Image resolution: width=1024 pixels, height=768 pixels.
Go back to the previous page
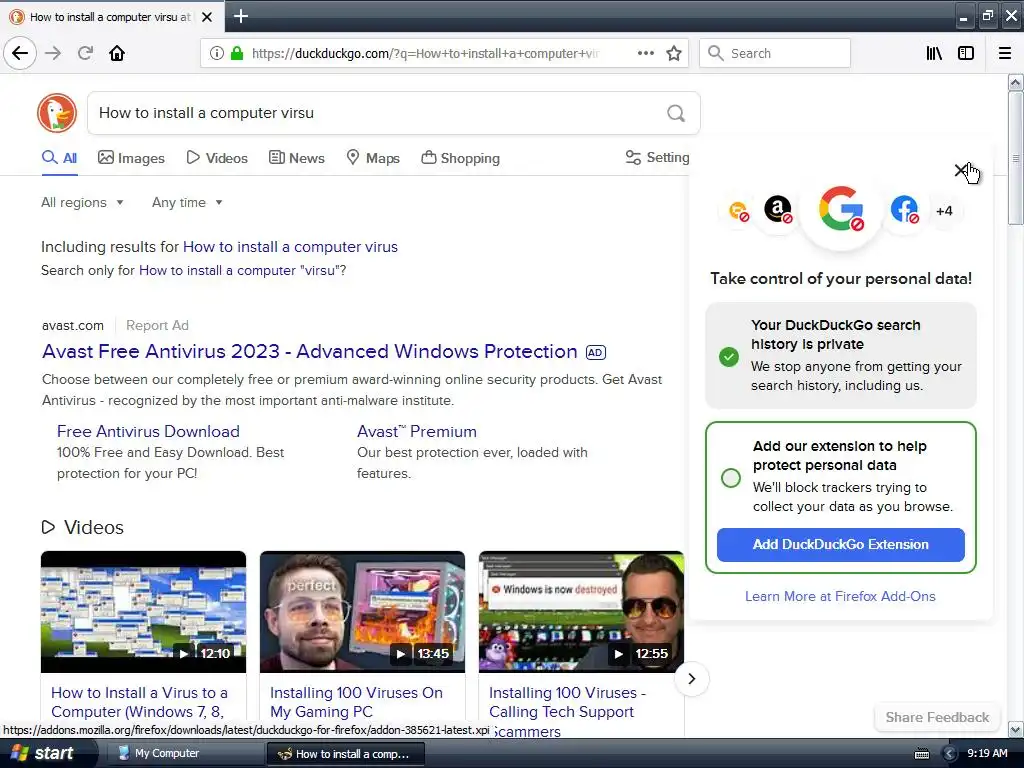(20, 53)
